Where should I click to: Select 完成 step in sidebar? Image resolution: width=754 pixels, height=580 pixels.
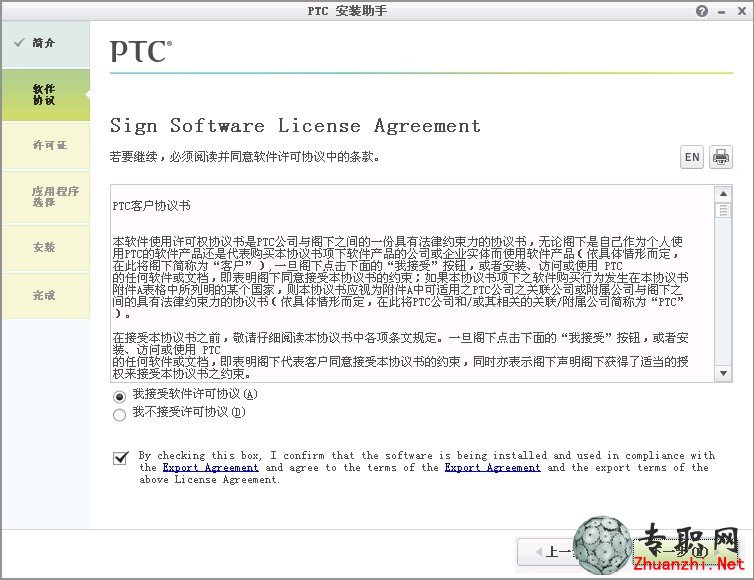click(x=45, y=296)
